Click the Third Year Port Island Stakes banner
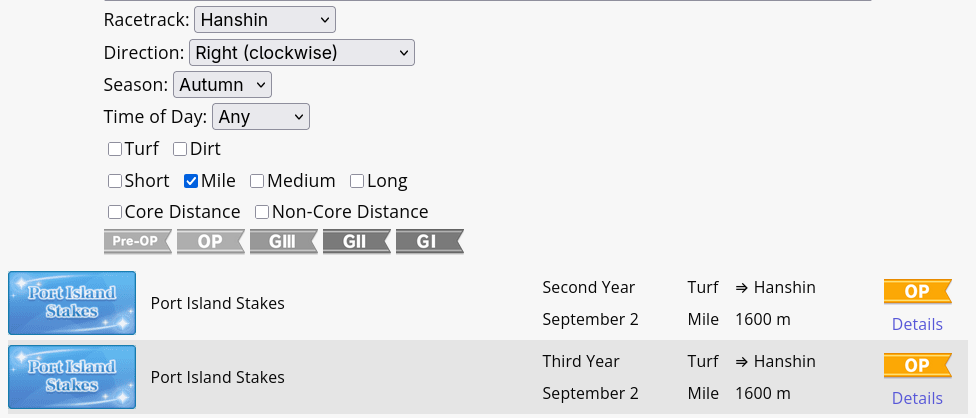The height and width of the screenshot is (418, 976). (x=72, y=377)
